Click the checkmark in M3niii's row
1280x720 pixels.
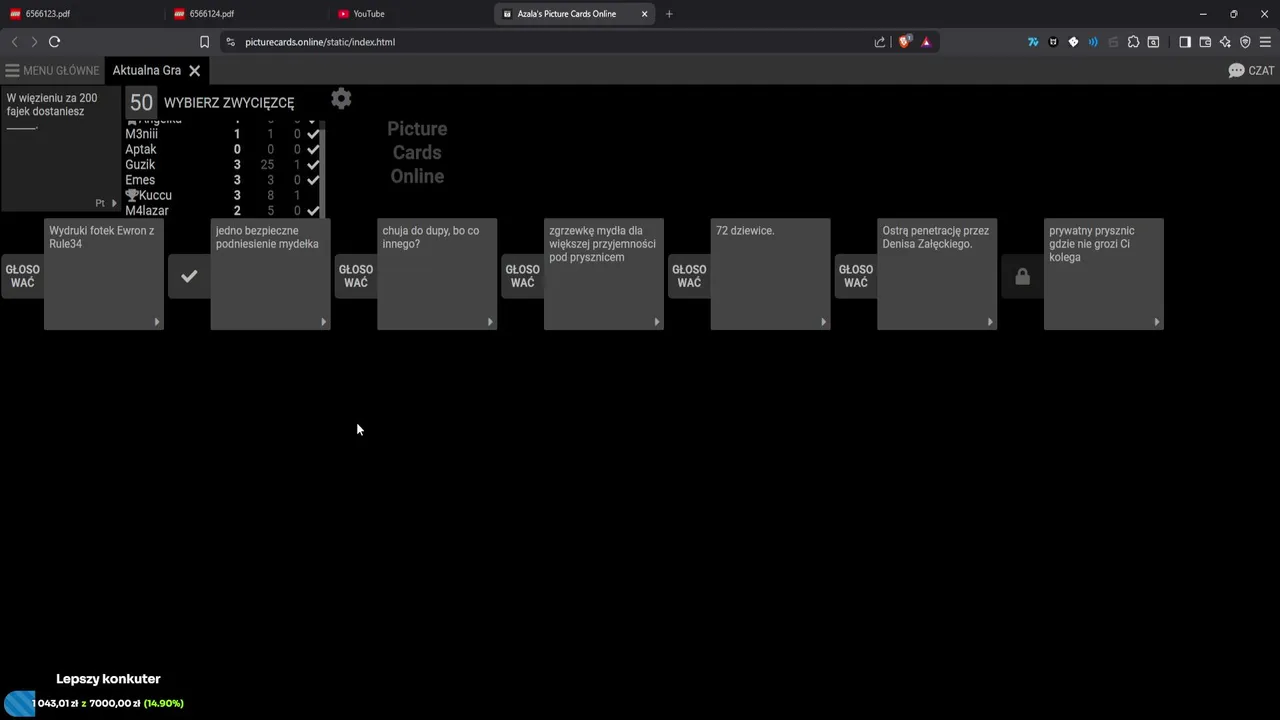pos(313,134)
